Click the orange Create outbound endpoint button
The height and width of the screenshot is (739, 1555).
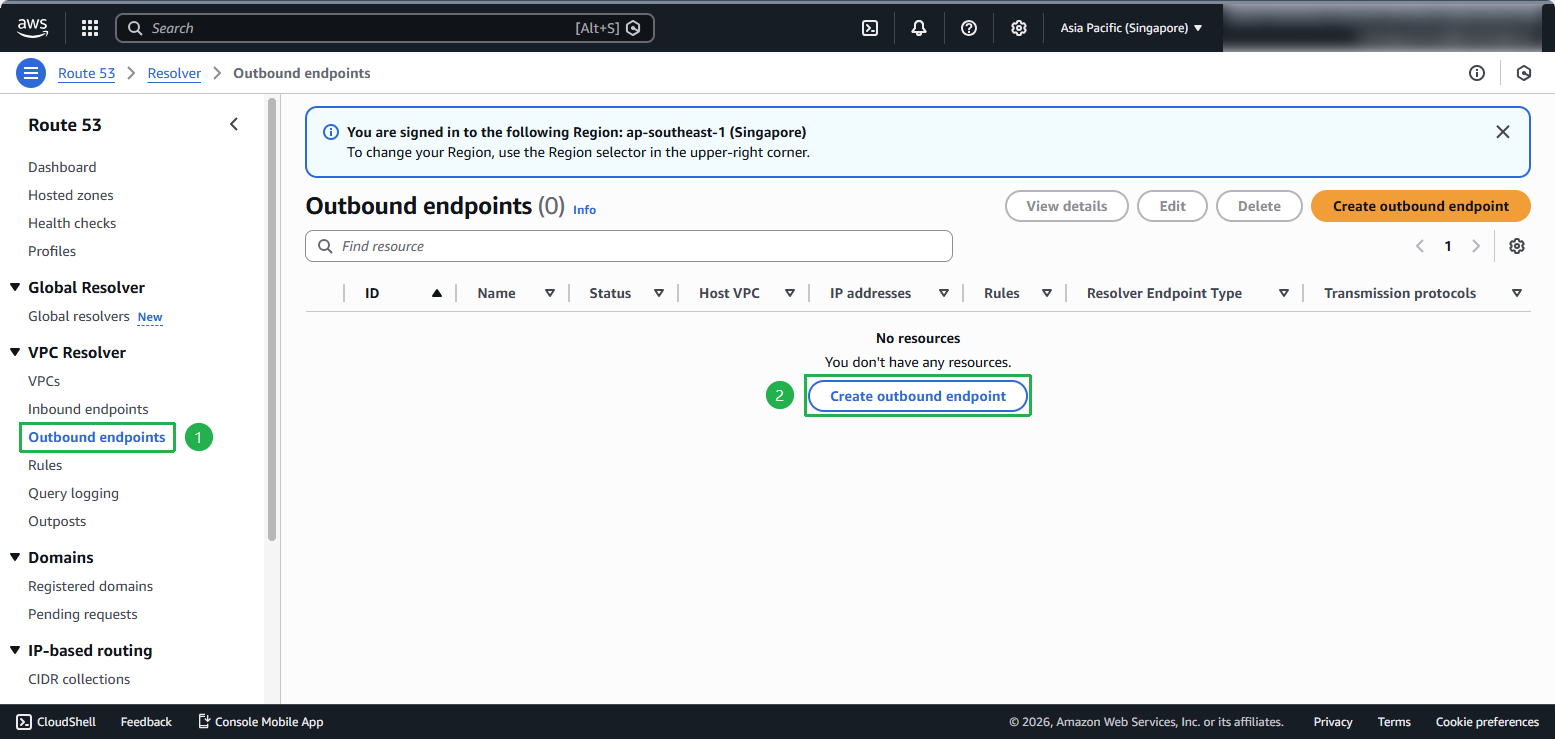(x=1421, y=206)
